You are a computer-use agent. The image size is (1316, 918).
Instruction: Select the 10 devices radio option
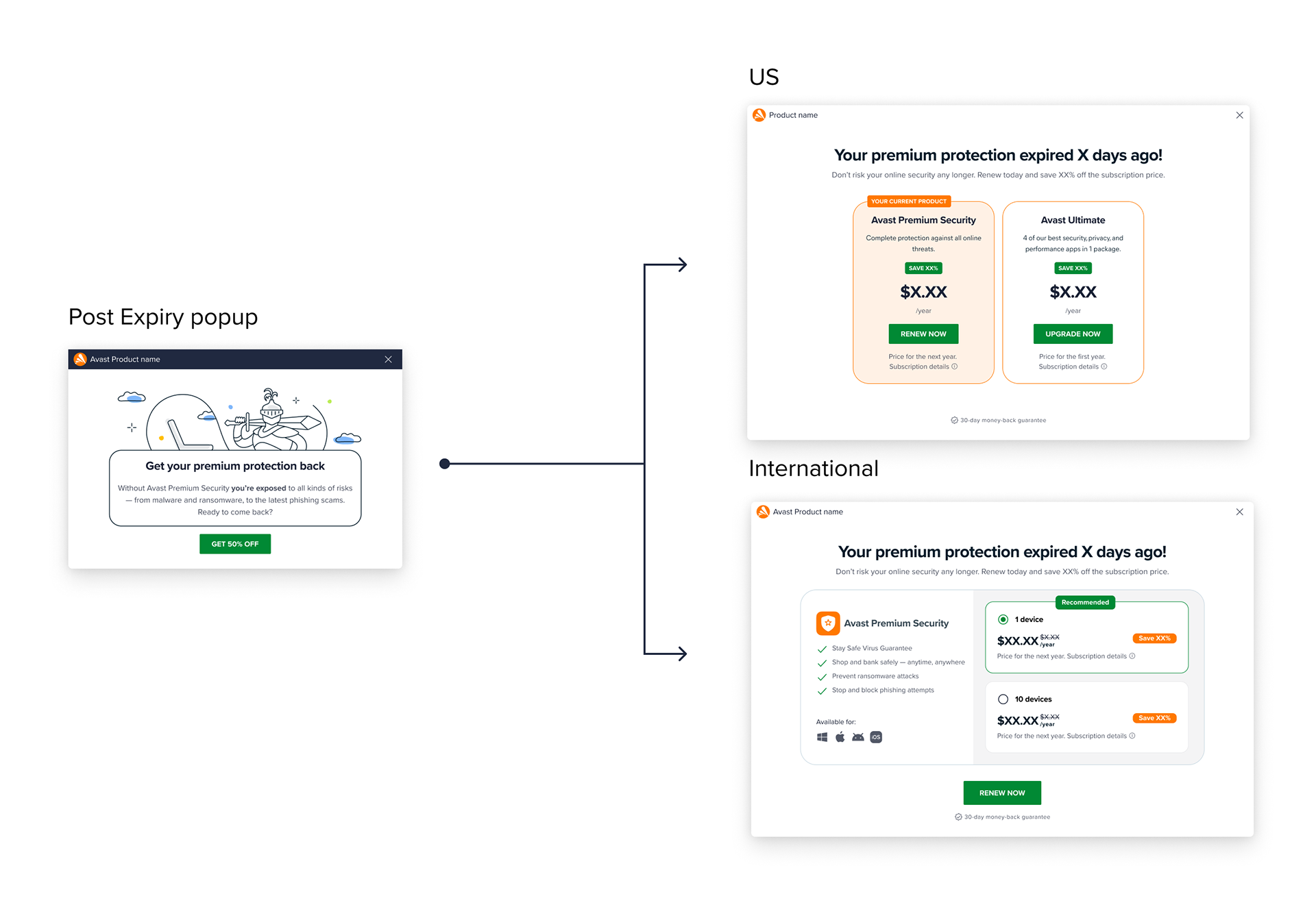[1003, 699]
